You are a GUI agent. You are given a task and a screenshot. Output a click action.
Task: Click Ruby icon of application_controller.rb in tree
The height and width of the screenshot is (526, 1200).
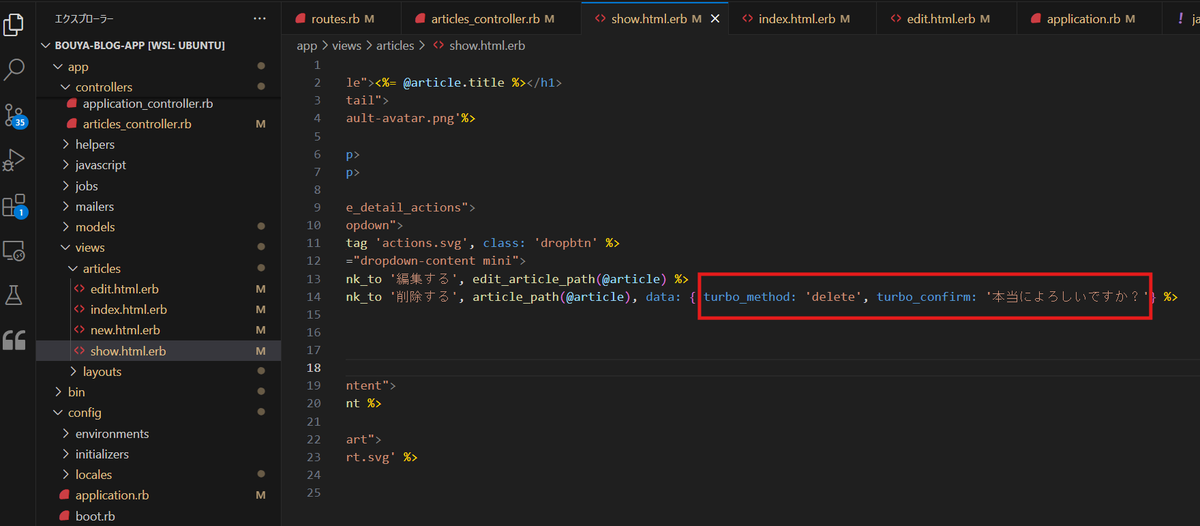pyautogui.click(x=72, y=103)
